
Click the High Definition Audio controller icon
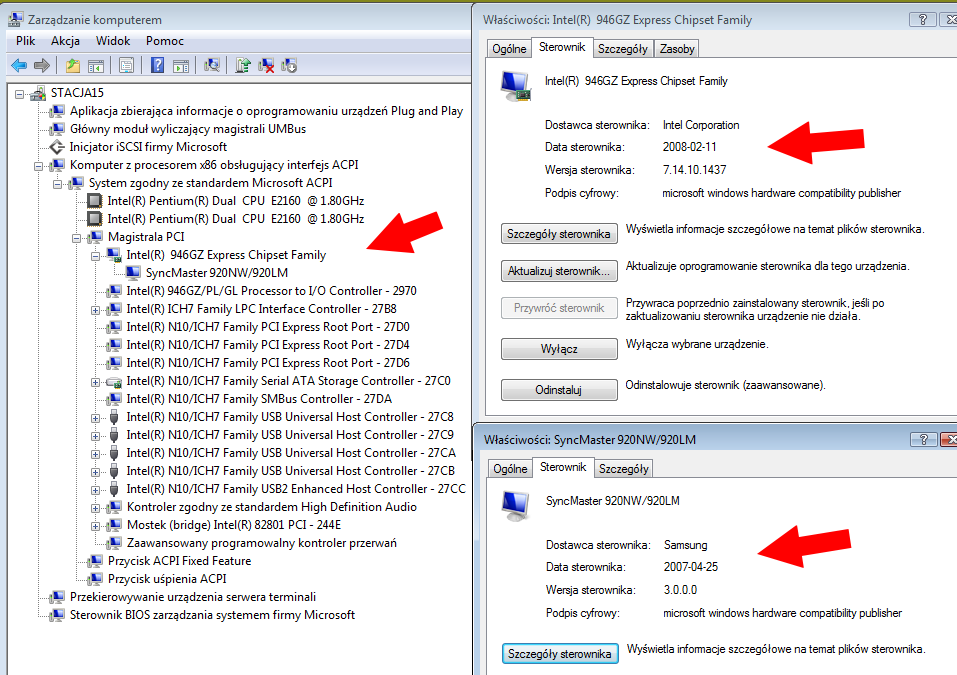[x=114, y=507]
